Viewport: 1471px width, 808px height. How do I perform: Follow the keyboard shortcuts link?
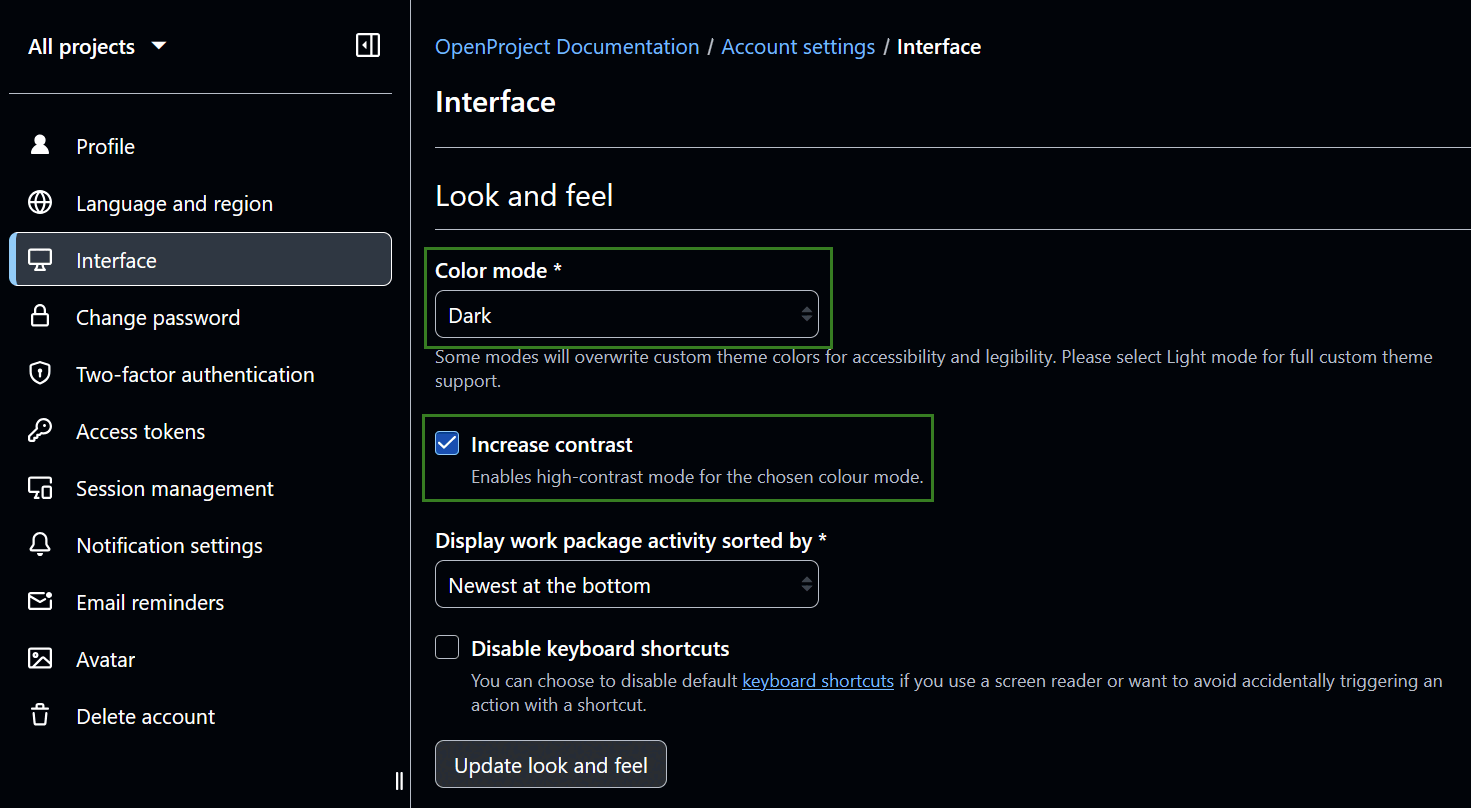[x=817, y=681]
